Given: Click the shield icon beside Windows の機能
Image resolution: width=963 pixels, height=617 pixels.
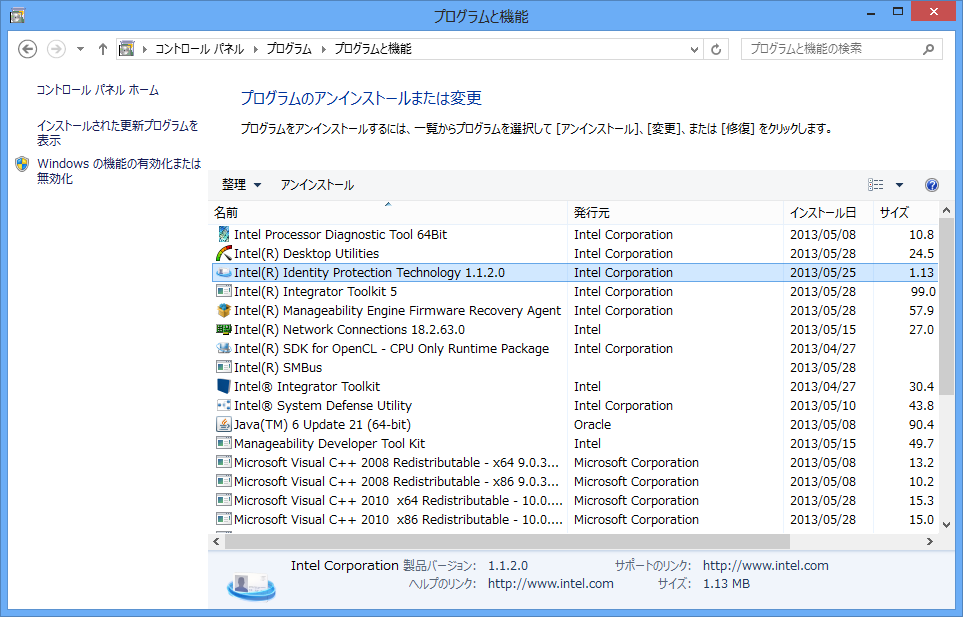Looking at the screenshot, I should pos(22,164).
